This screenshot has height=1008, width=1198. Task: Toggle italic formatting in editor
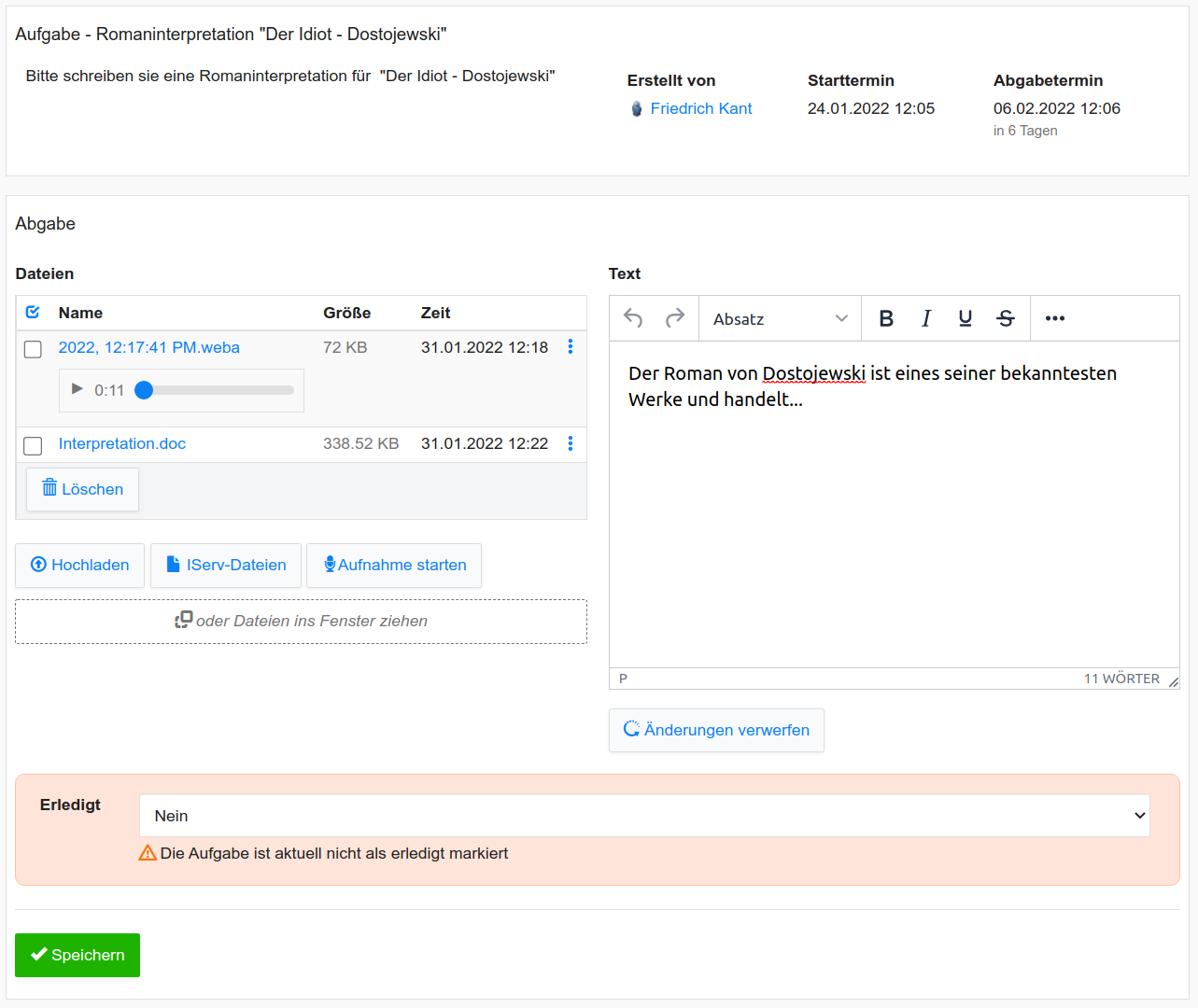pyautogui.click(x=926, y=319)
